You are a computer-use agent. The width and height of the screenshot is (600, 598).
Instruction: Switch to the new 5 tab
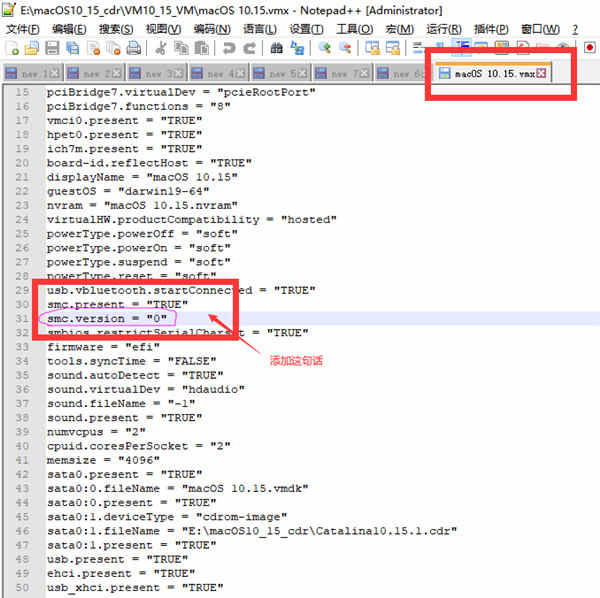tap(280, 73)
